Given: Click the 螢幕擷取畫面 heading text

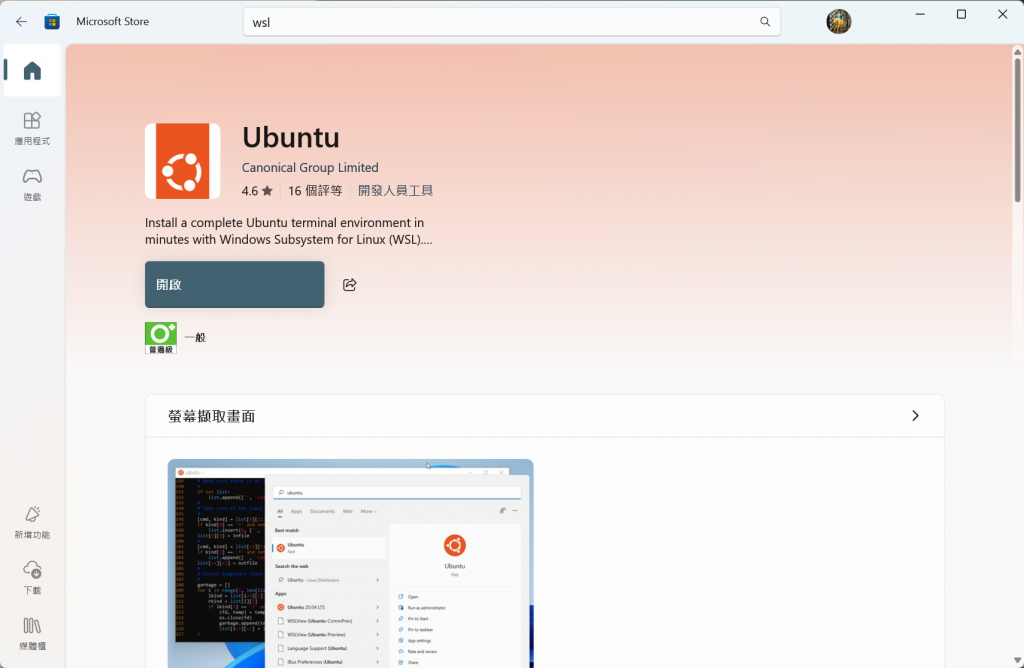Looking at the screenshot, I should pos(212,416).
